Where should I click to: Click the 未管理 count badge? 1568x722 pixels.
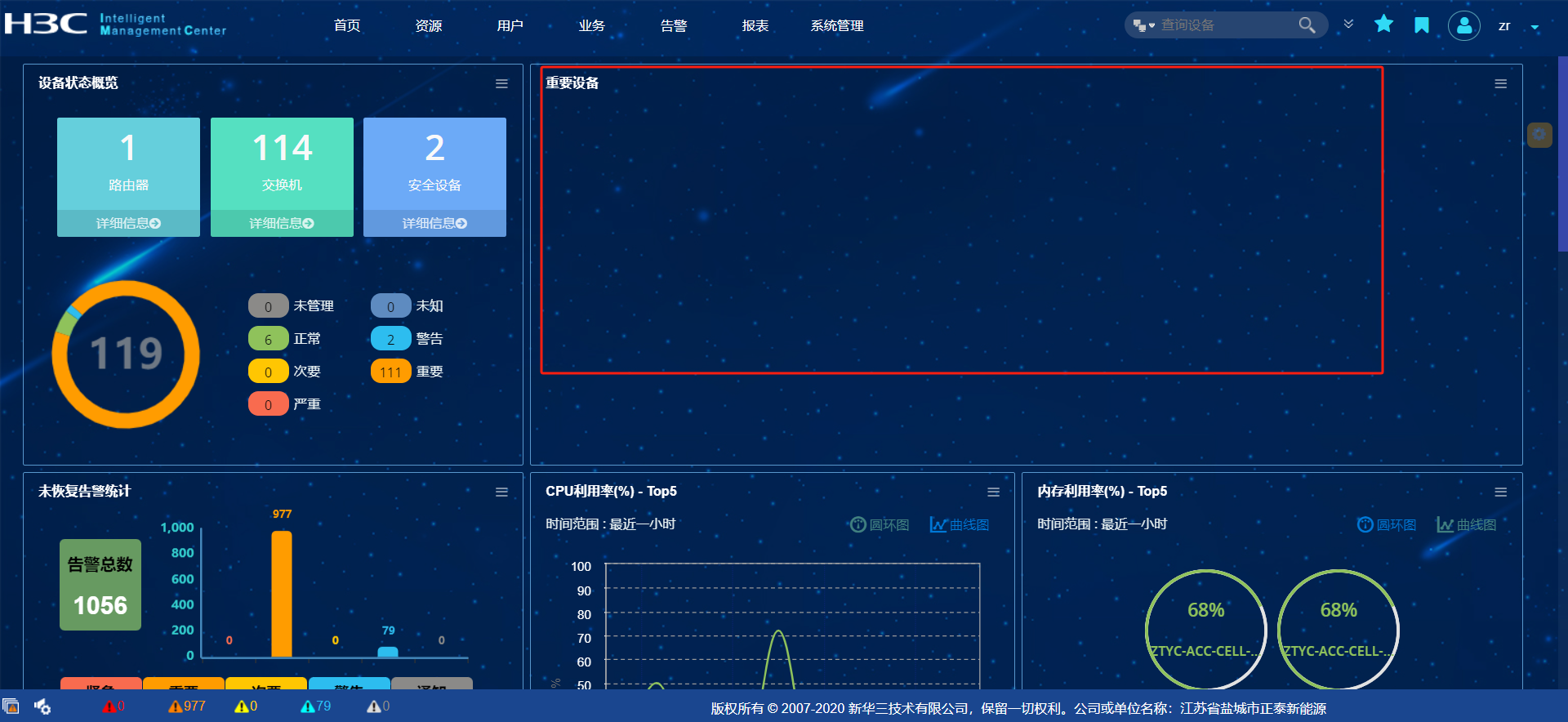268,306
